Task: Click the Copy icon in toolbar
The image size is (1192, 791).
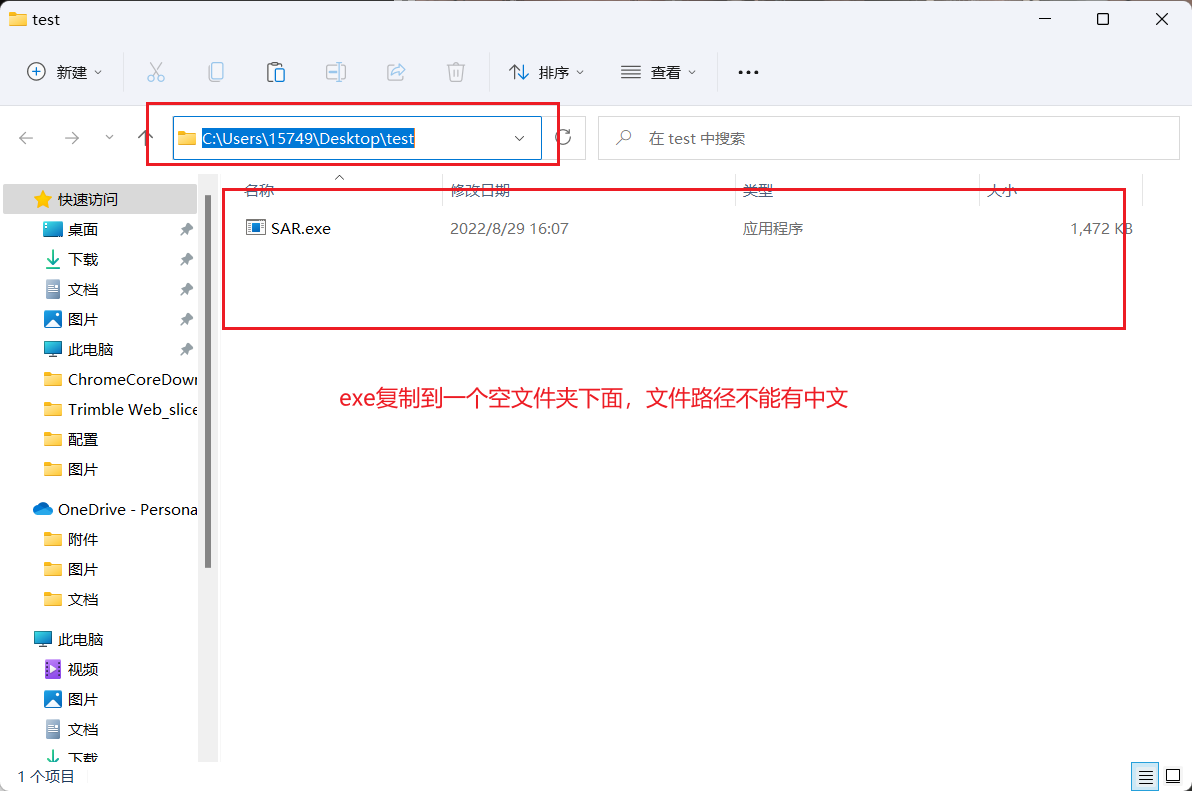Action: 216,72
